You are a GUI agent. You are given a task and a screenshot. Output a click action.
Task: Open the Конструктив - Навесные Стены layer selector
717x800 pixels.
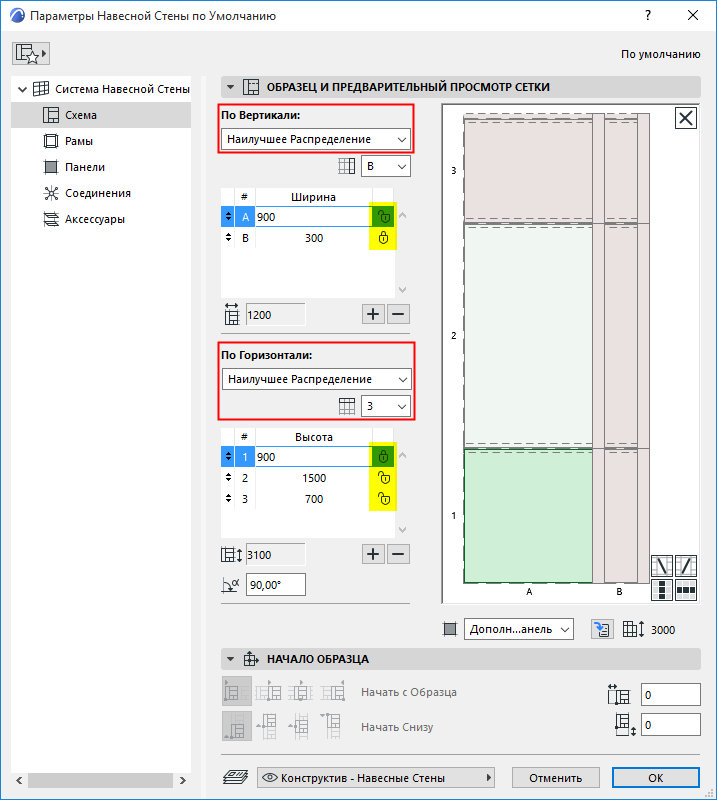376,778
